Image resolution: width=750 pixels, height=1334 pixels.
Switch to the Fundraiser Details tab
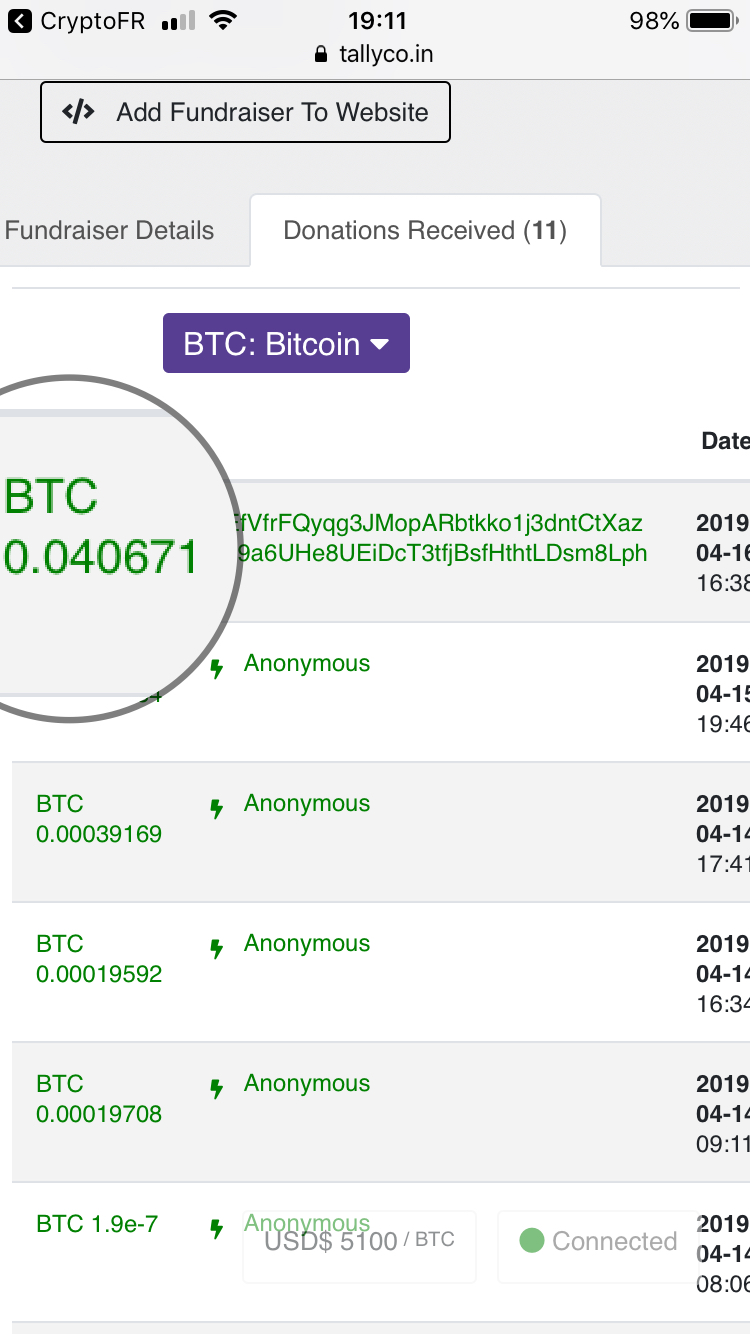pos(109,231)
